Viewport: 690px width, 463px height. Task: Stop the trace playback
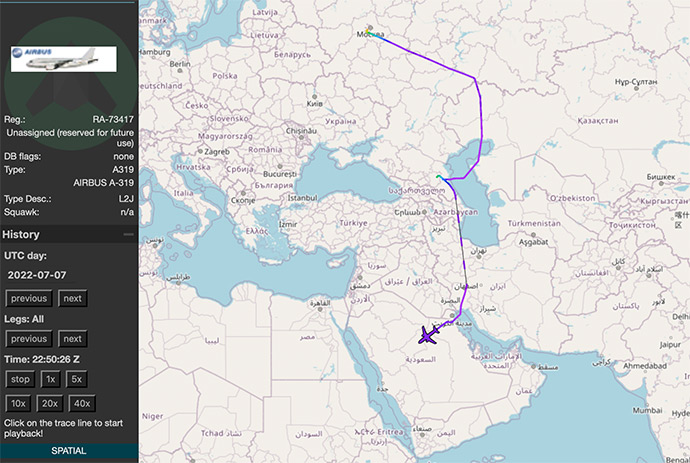[20, 380]
